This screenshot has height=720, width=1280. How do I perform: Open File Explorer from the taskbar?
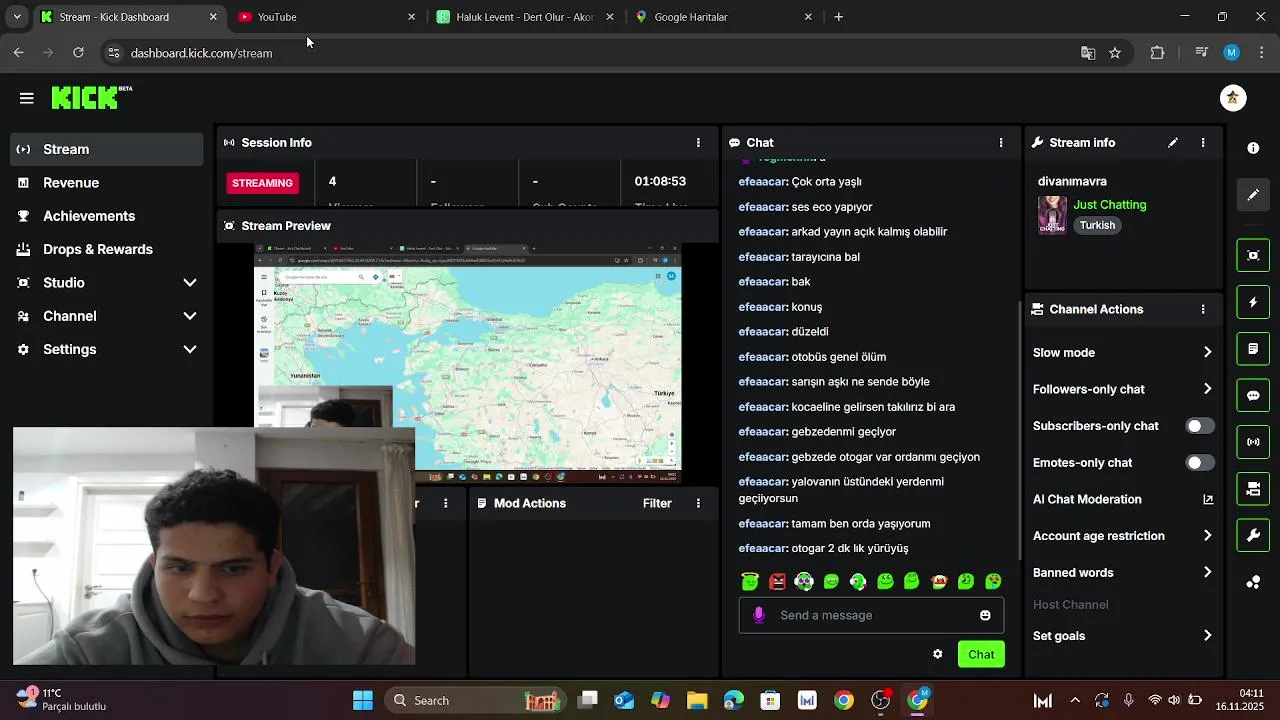[x=697, y=701]
